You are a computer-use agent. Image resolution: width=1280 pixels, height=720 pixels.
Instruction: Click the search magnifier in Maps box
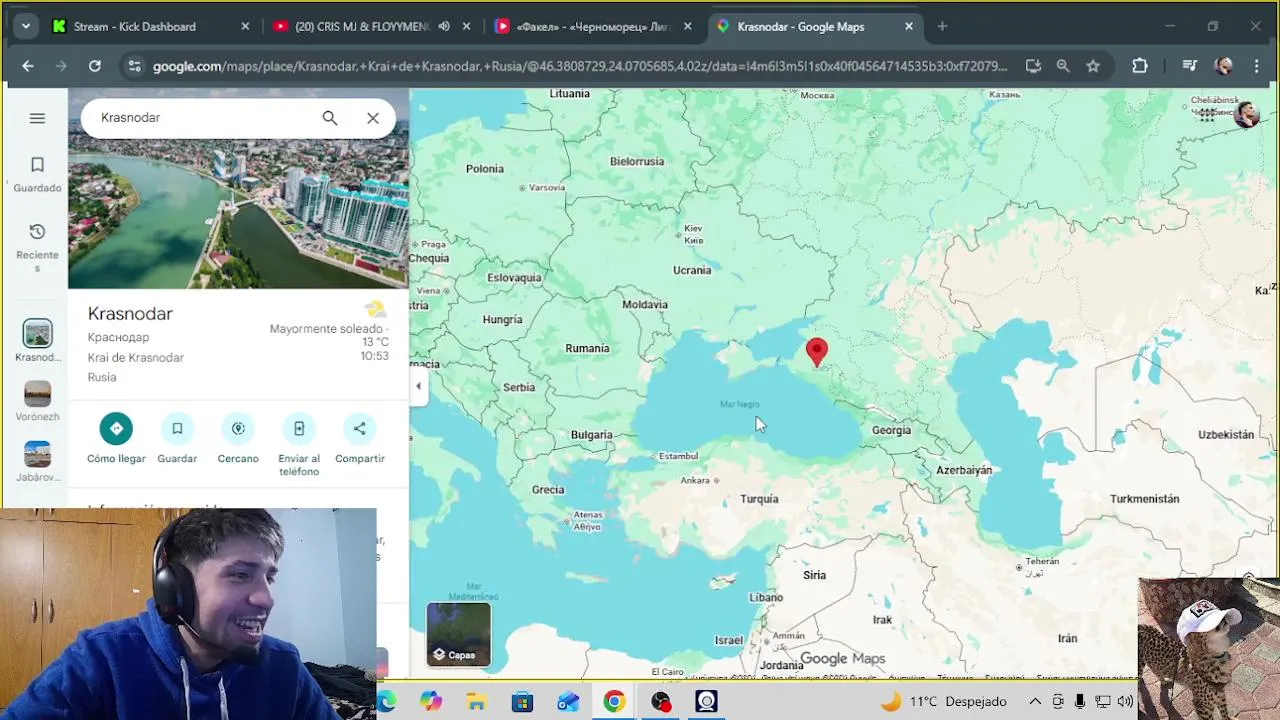coord(330,118)
